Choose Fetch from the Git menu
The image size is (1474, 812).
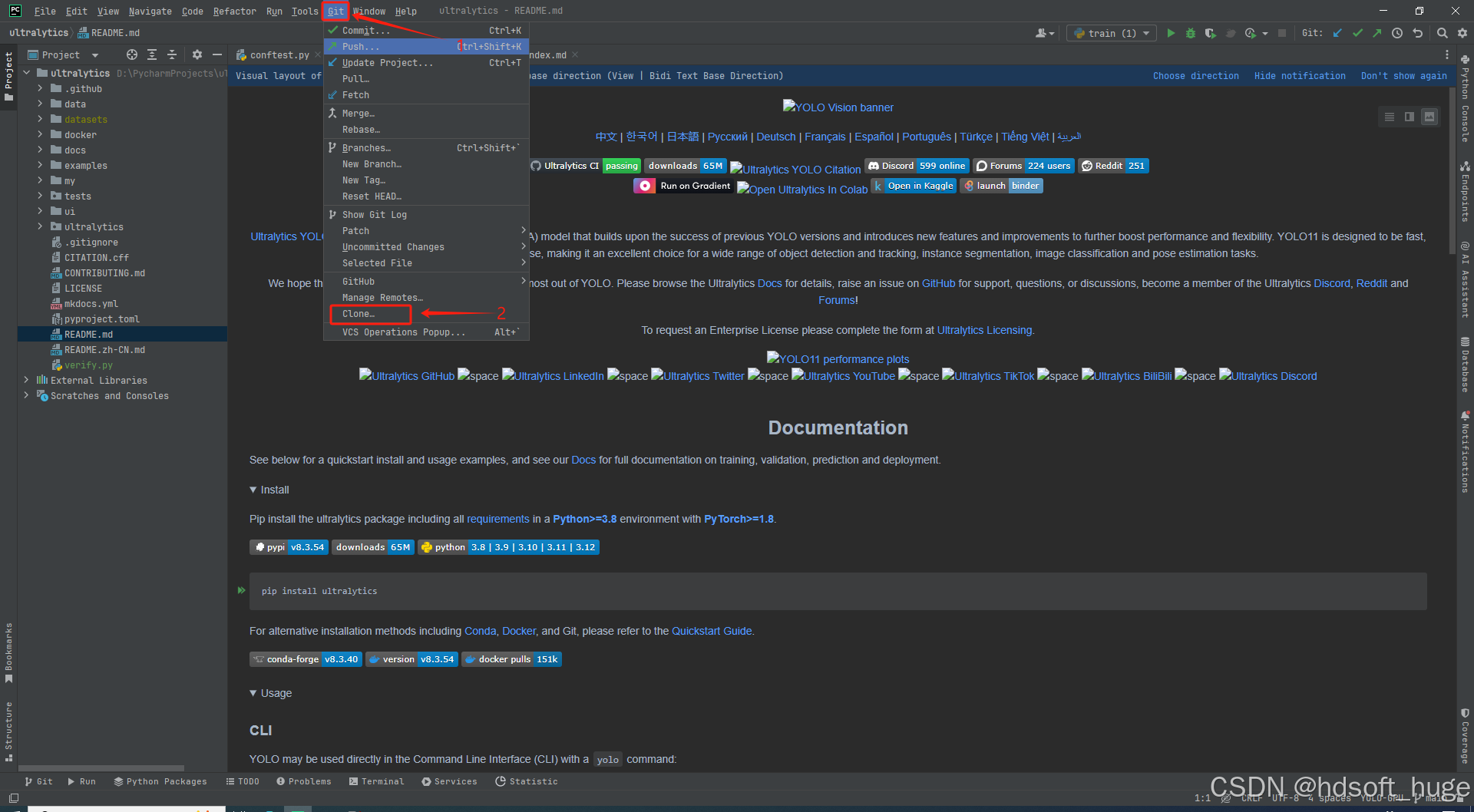(426, 95)
